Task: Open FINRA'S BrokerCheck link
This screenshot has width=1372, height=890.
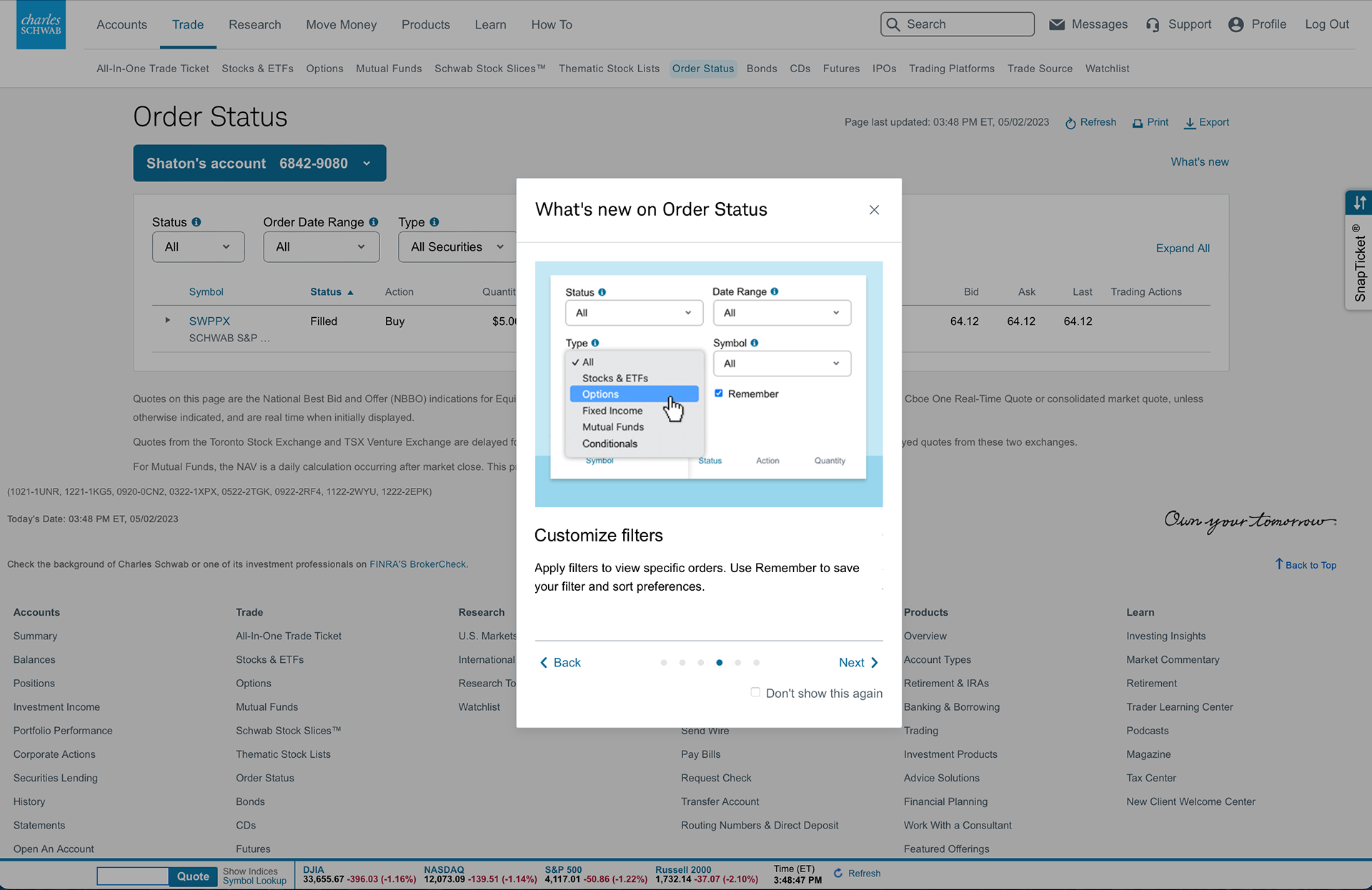Action: coord(417,564)
